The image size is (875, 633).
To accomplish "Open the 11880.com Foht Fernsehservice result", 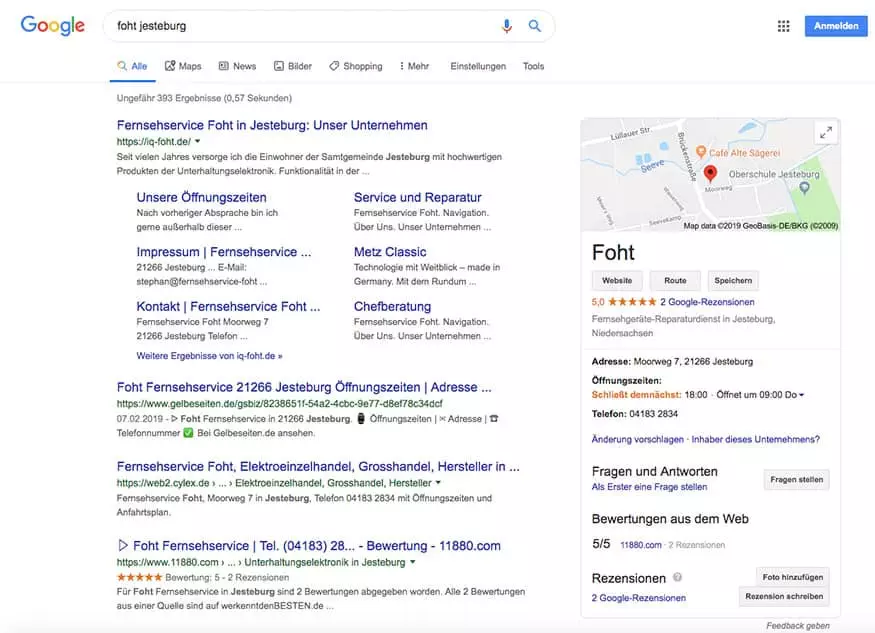I will coord(309,545).
